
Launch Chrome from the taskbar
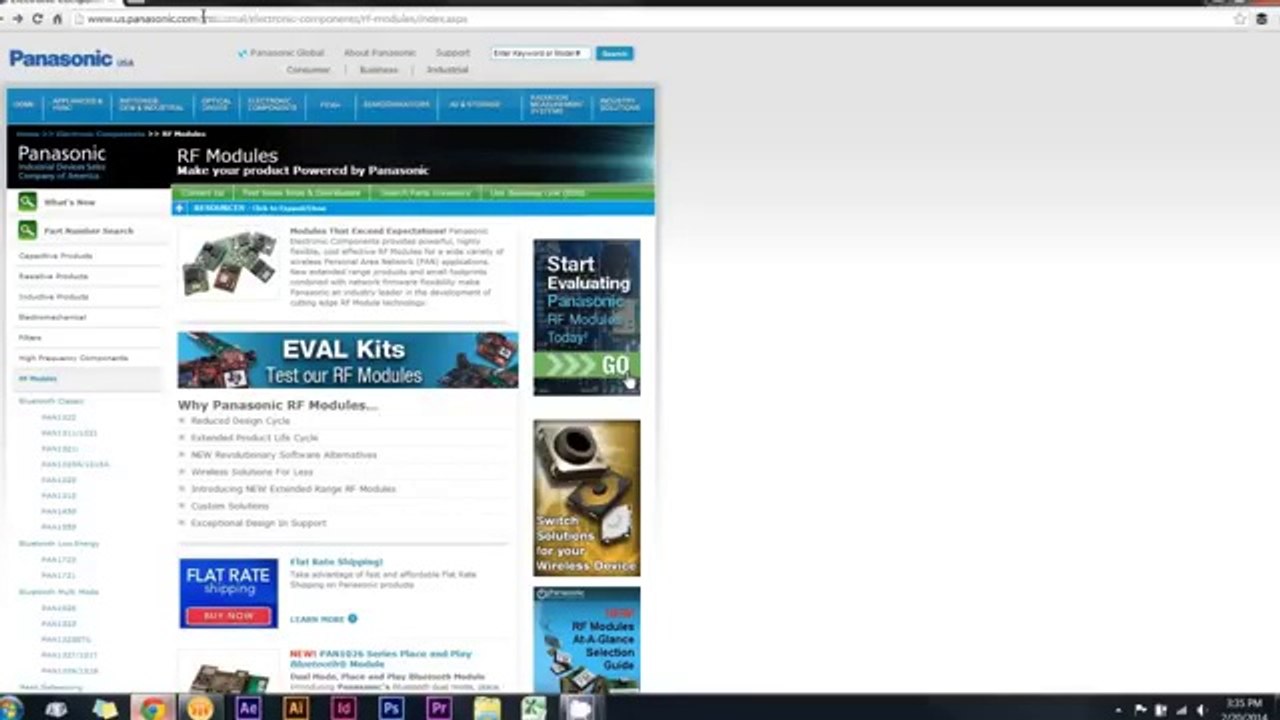pyautogui.click(x=152, y=709)
